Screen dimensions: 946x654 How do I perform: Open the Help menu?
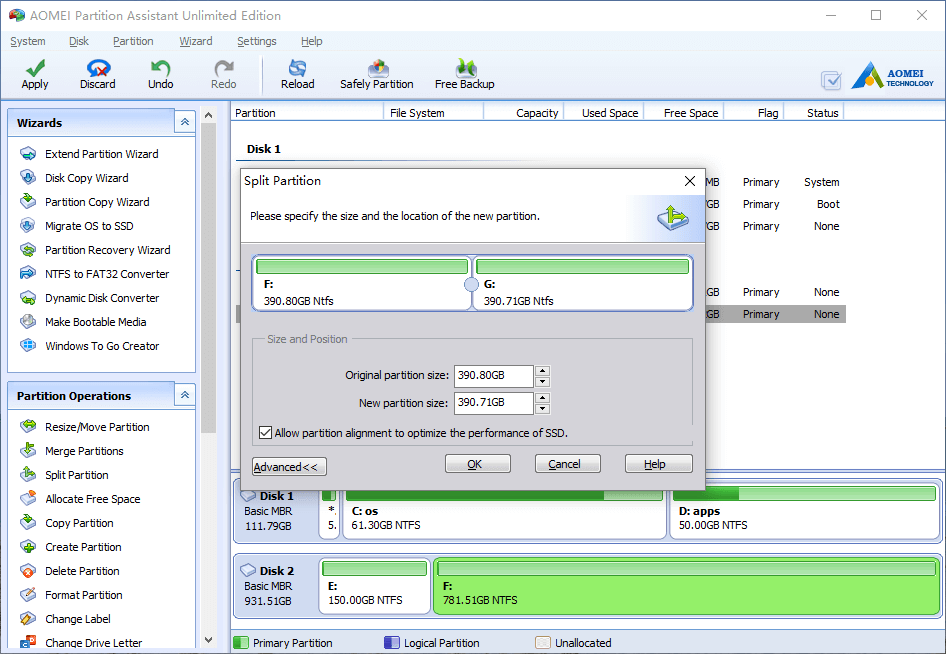(312, 41)
